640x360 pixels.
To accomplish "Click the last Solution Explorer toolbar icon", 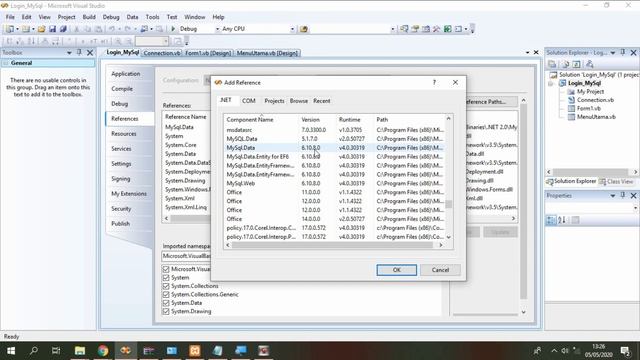I will pyautogui.click(x=589, y=64).
